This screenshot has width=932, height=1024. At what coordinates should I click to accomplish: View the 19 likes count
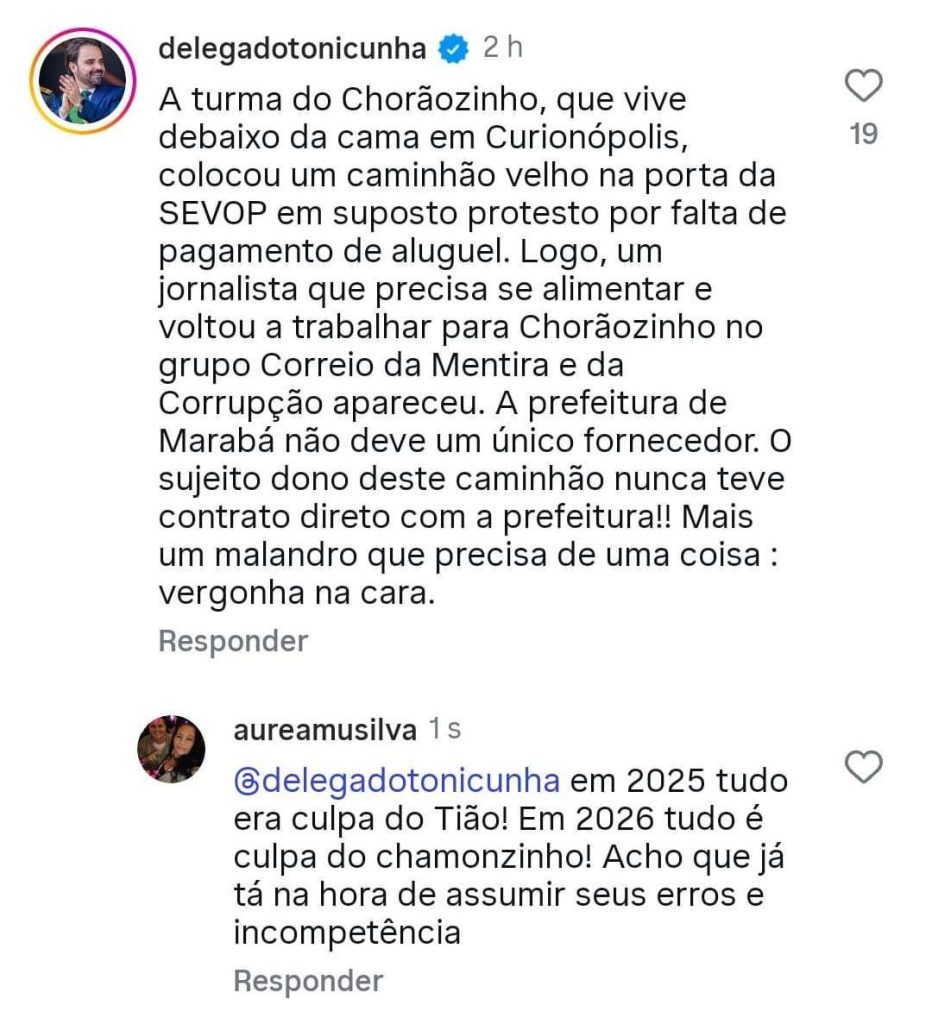(863, 135)
